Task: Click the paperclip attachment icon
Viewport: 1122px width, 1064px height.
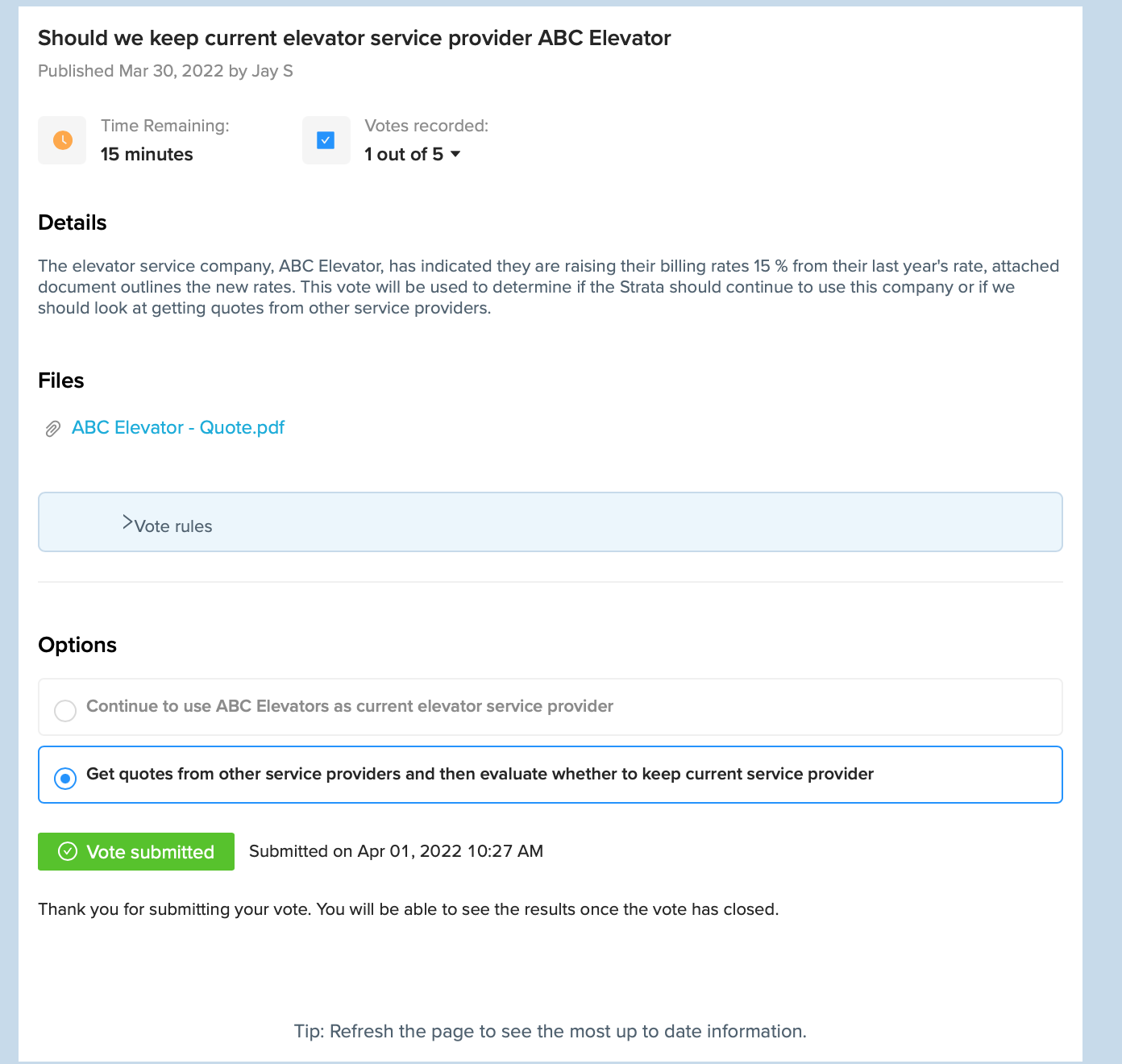Action: 52,429
